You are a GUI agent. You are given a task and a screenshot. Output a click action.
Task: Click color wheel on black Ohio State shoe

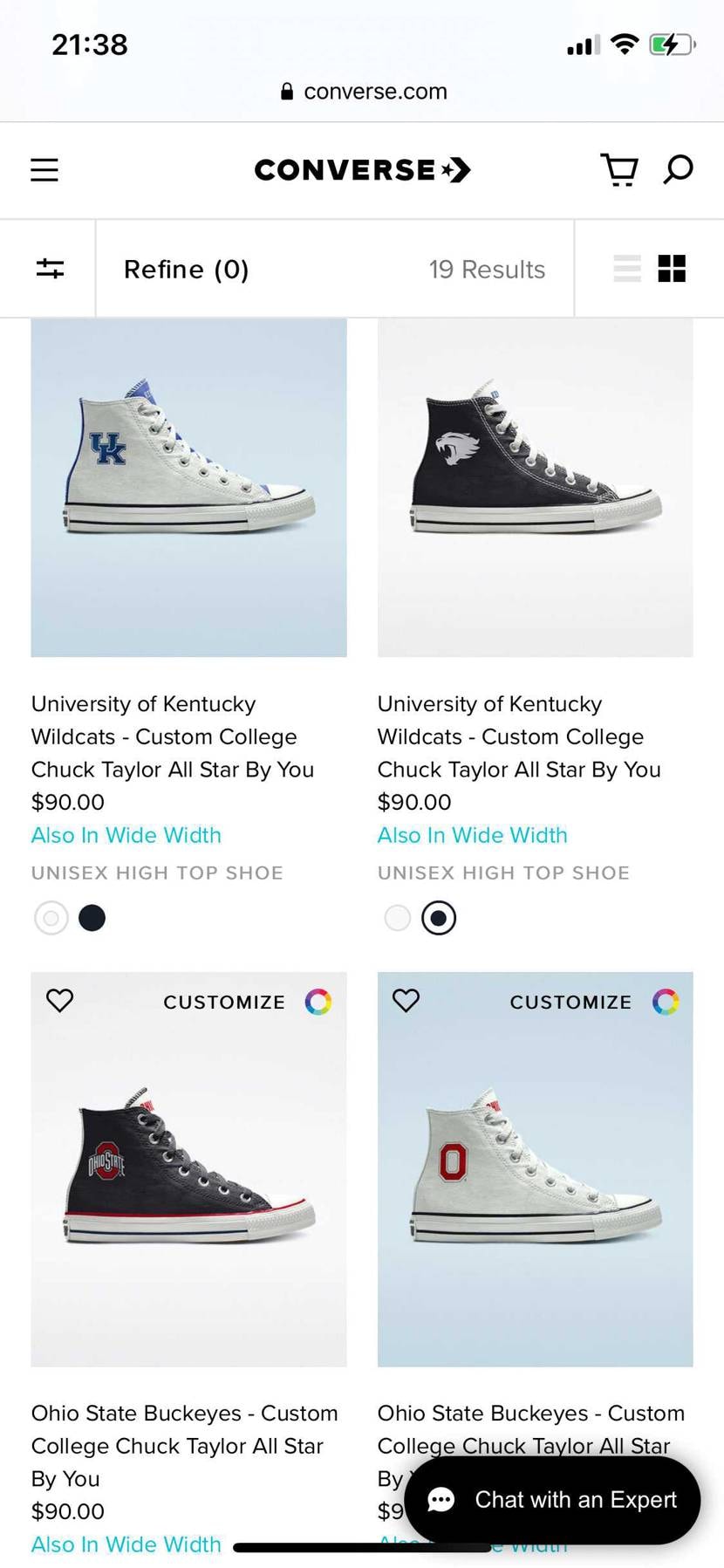pos(318,1002)
